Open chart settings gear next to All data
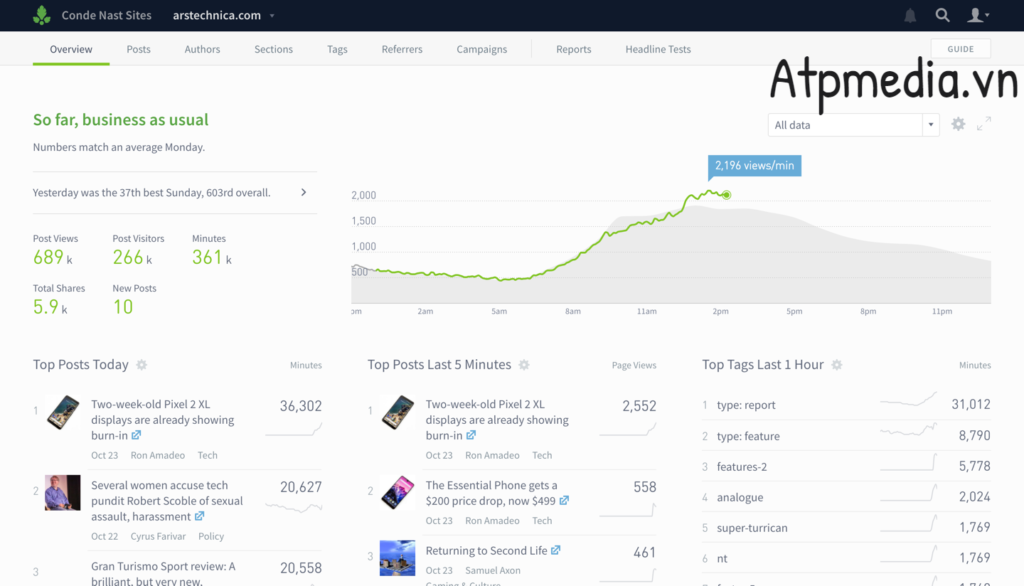Screen dimensions: 1024x586 pyautogui.click(x=958, y=124)
